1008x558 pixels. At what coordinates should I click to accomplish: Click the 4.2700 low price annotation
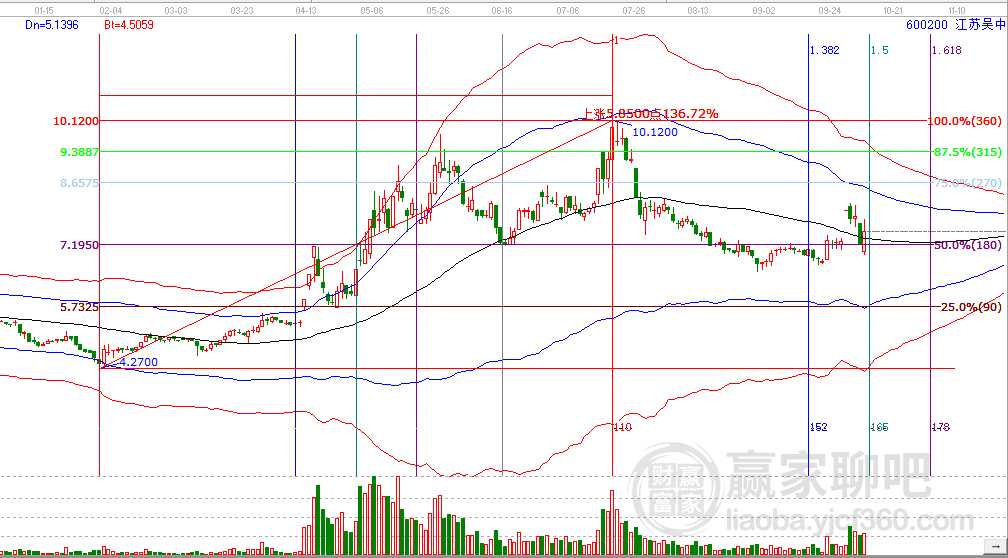pos(139,363)
